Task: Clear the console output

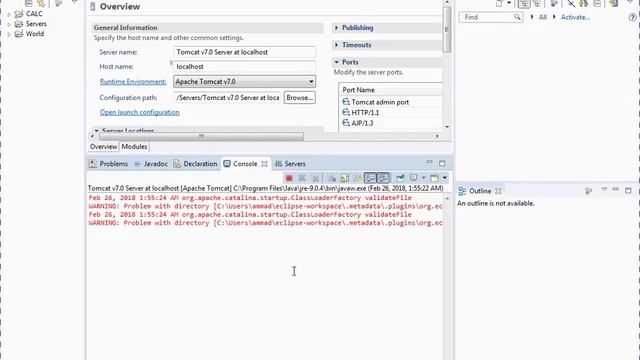Action: click(332, 178)
